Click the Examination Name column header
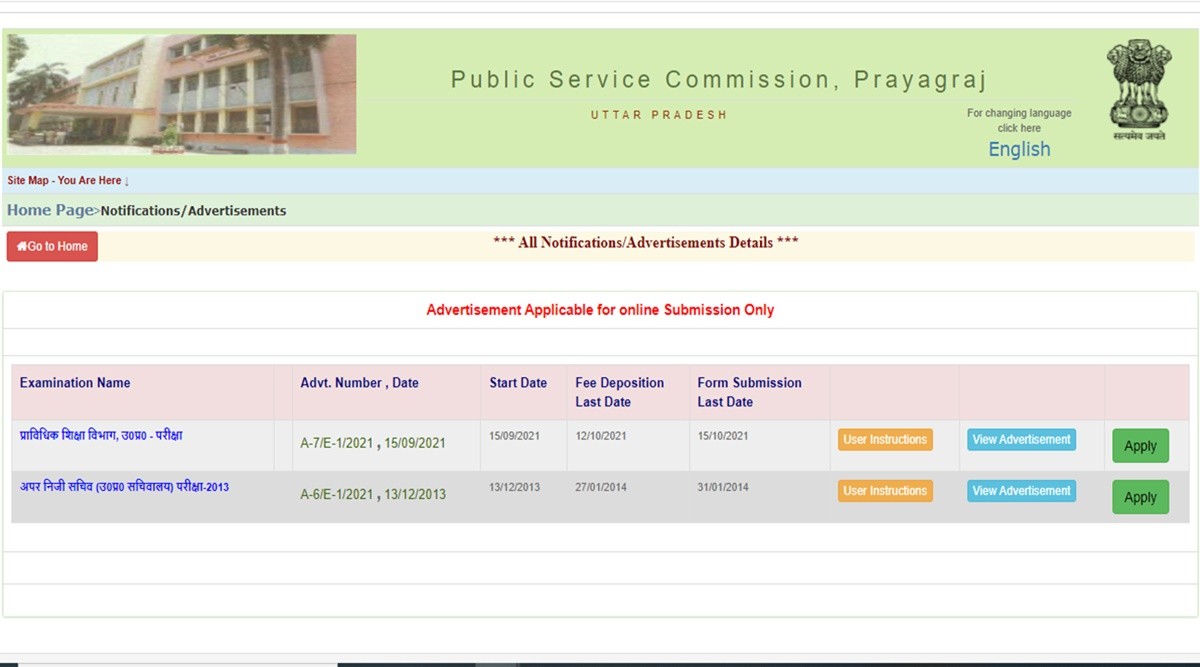This screenshot has width=1200, height=667. point(75,383)
